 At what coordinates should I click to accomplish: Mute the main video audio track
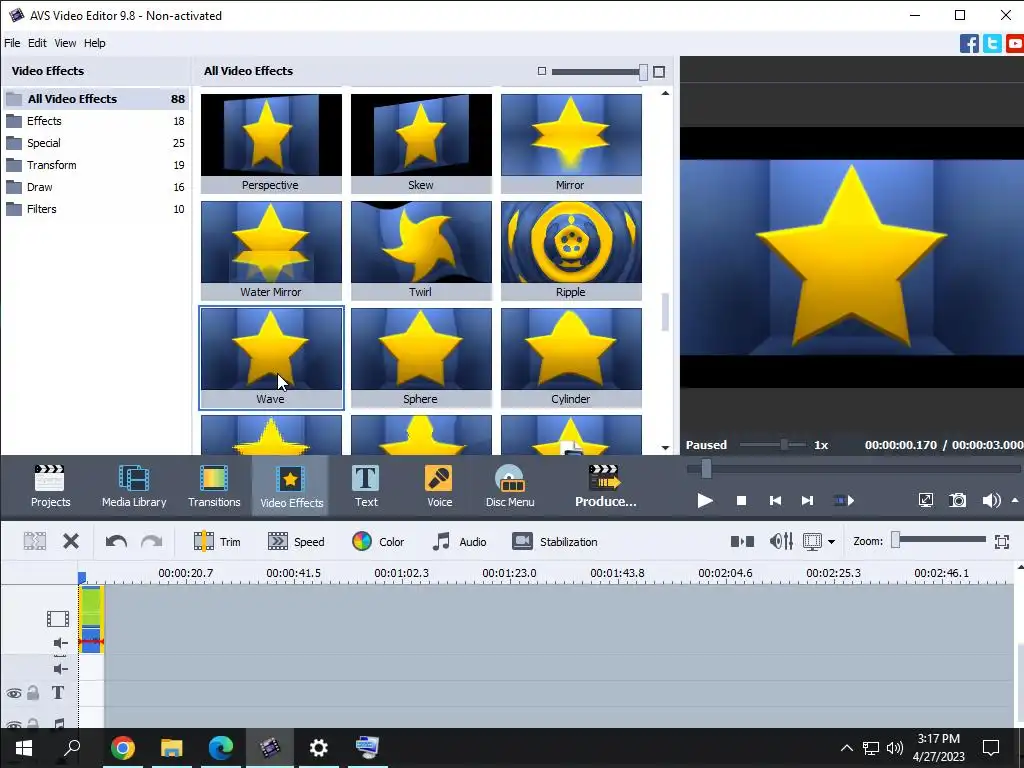click(60, 643)
